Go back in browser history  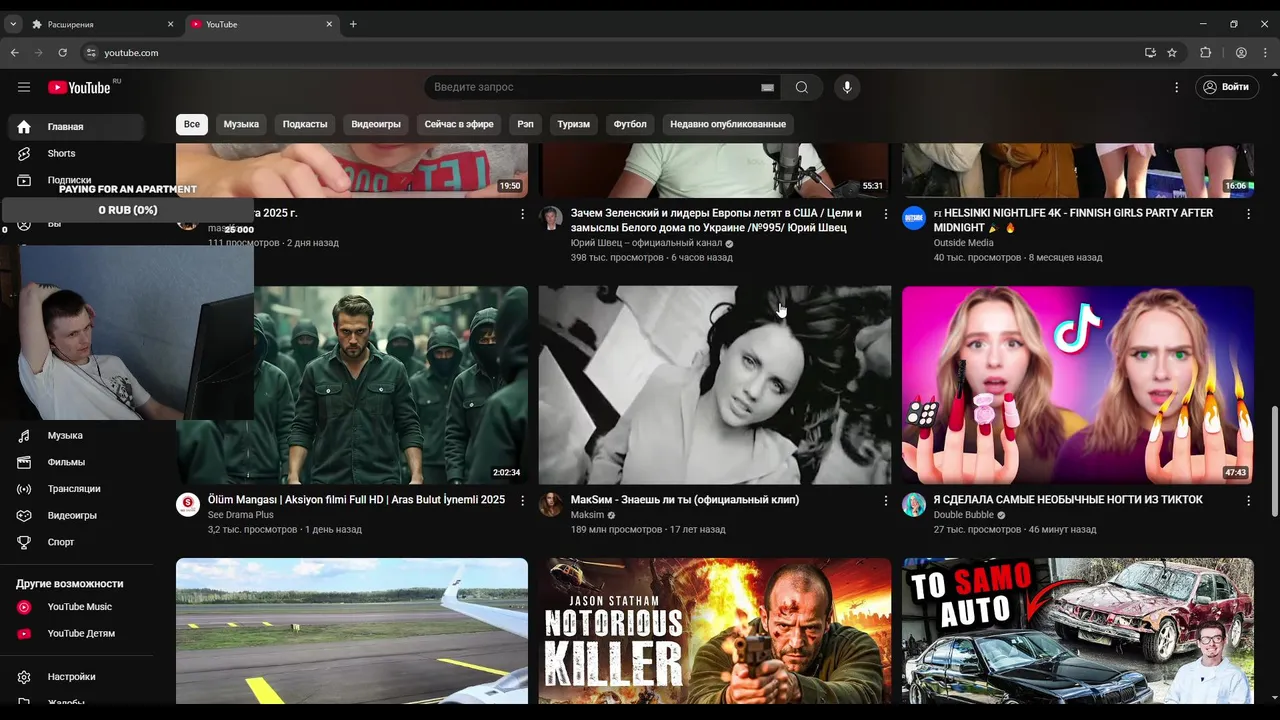15,53
